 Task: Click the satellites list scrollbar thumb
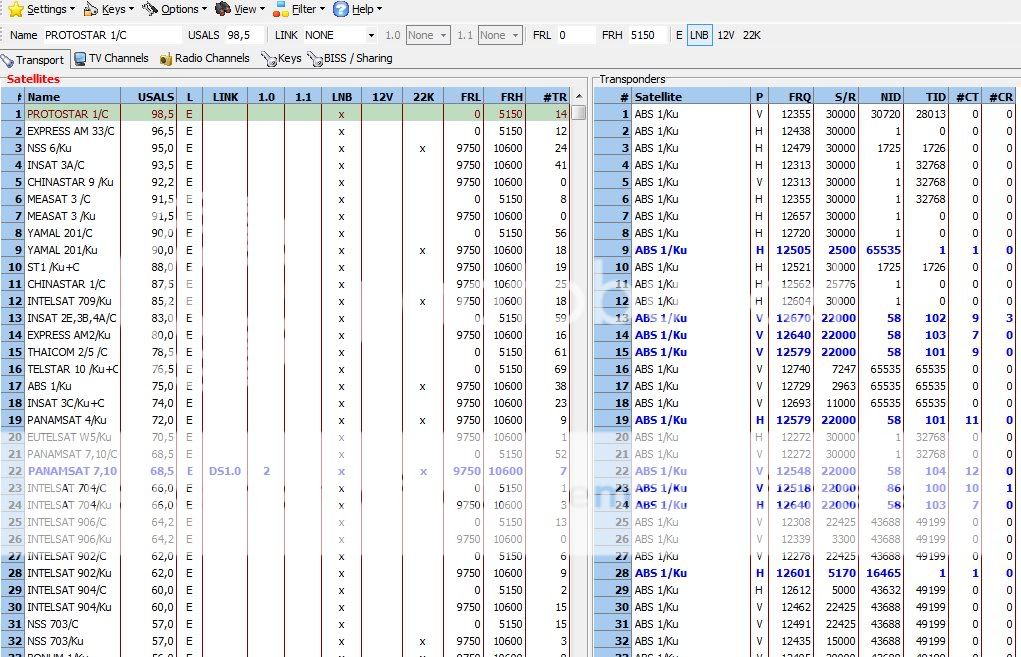[x=579, y=113]
